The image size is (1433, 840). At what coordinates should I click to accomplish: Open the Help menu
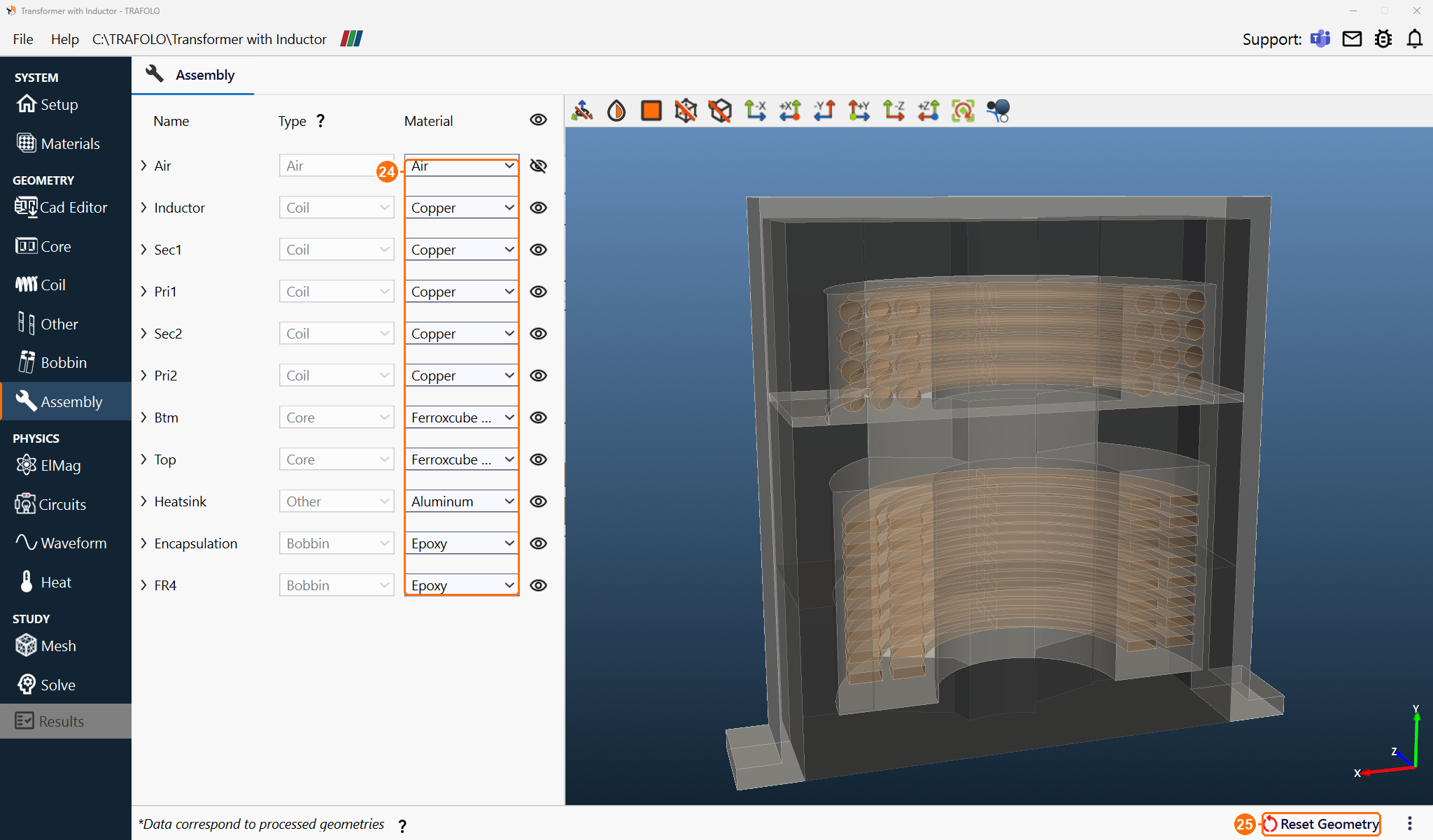64,39
